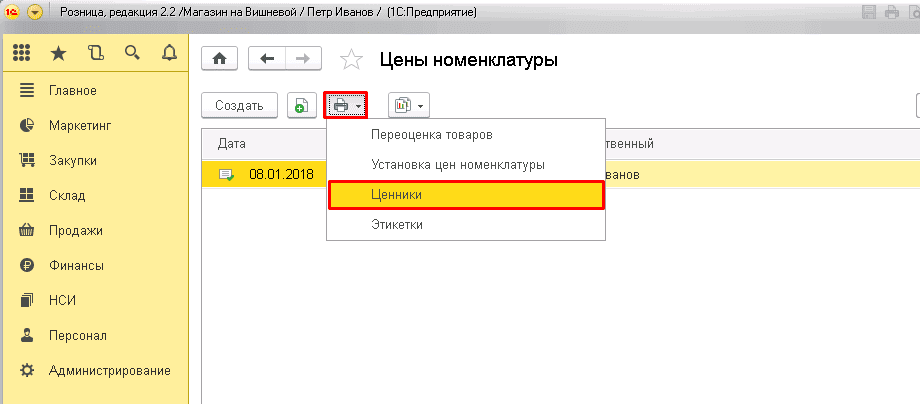
Task: Add page to favorites with star outline
Action: [x=351, y=60]
